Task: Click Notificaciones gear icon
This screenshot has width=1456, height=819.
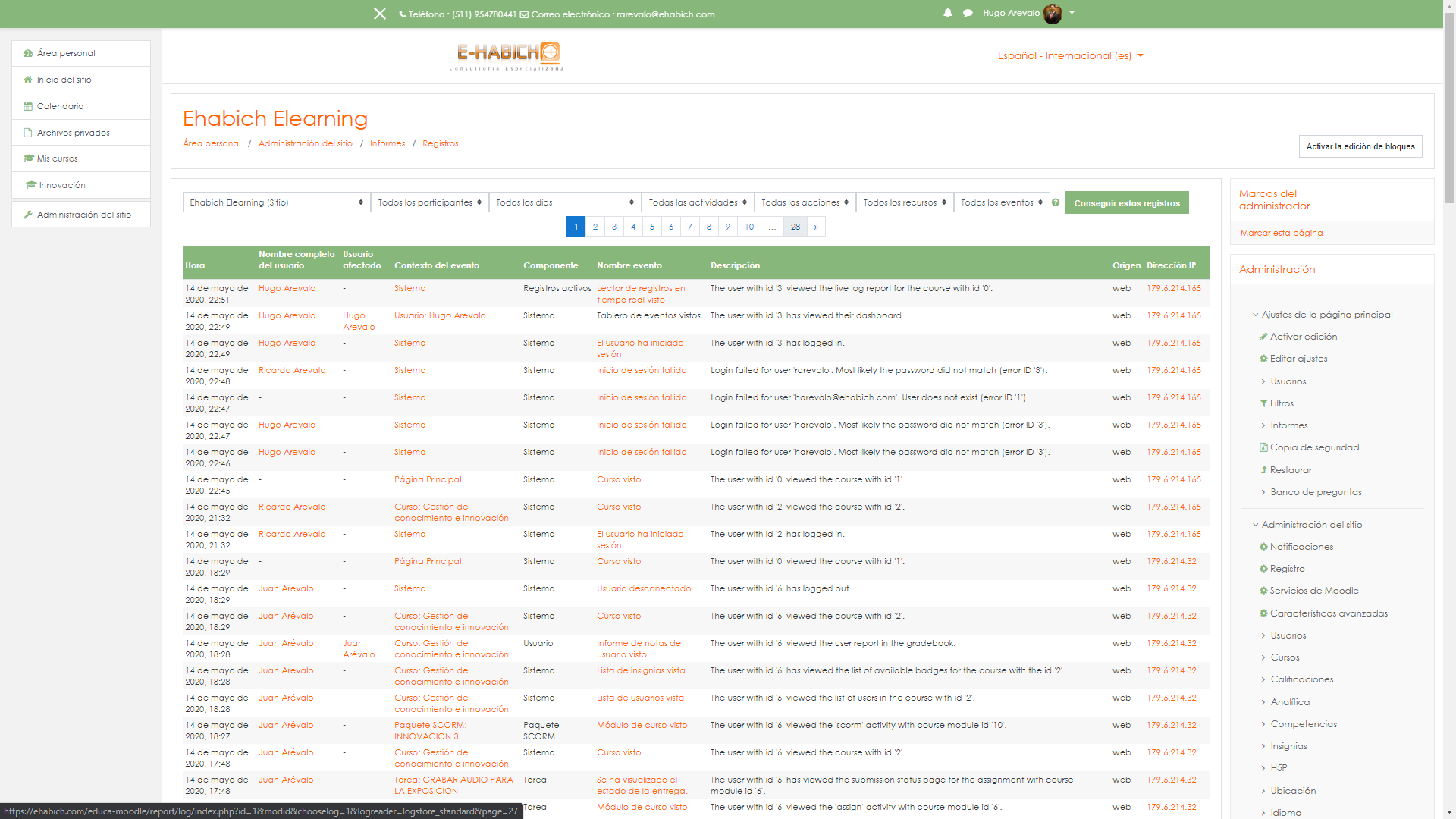Action: coord(1263,547)
